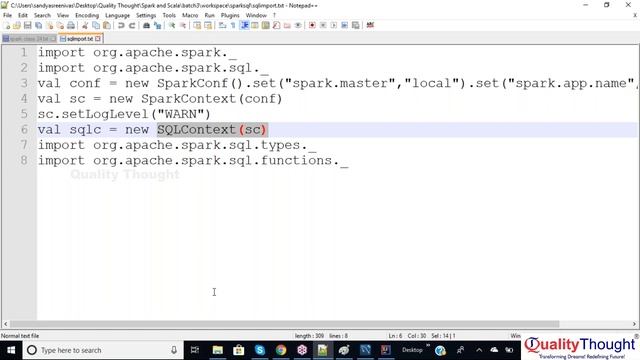Click Run Macro Multiple Times icon
The image size is (640, 360).
pyautogui.click(x=344, y=25)
